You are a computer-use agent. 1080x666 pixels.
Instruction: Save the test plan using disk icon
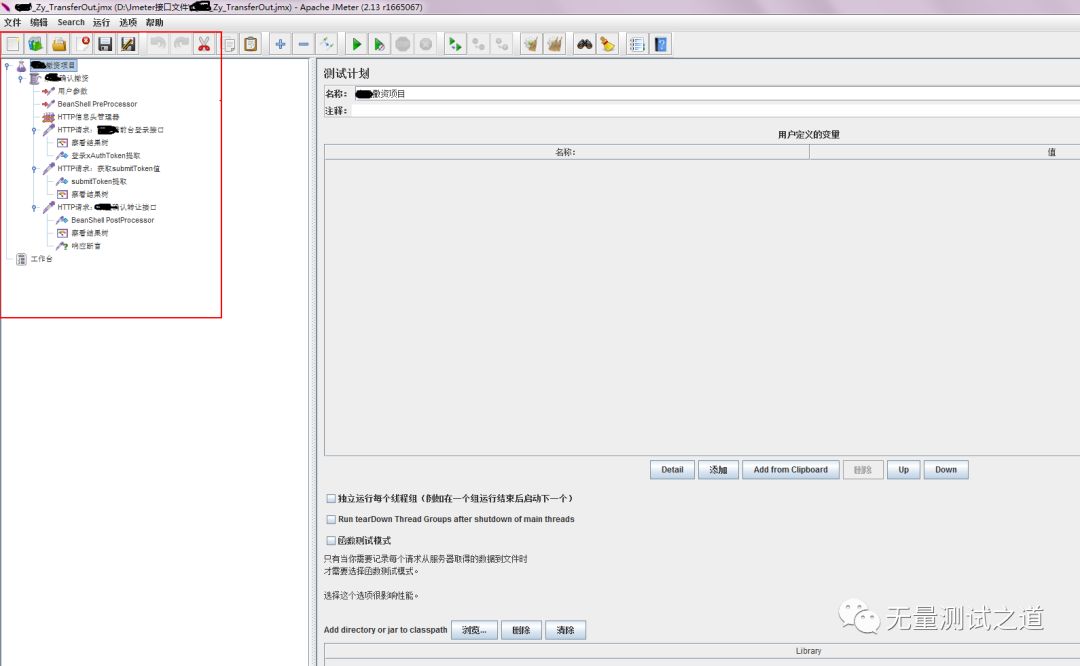tap(106, 43)
